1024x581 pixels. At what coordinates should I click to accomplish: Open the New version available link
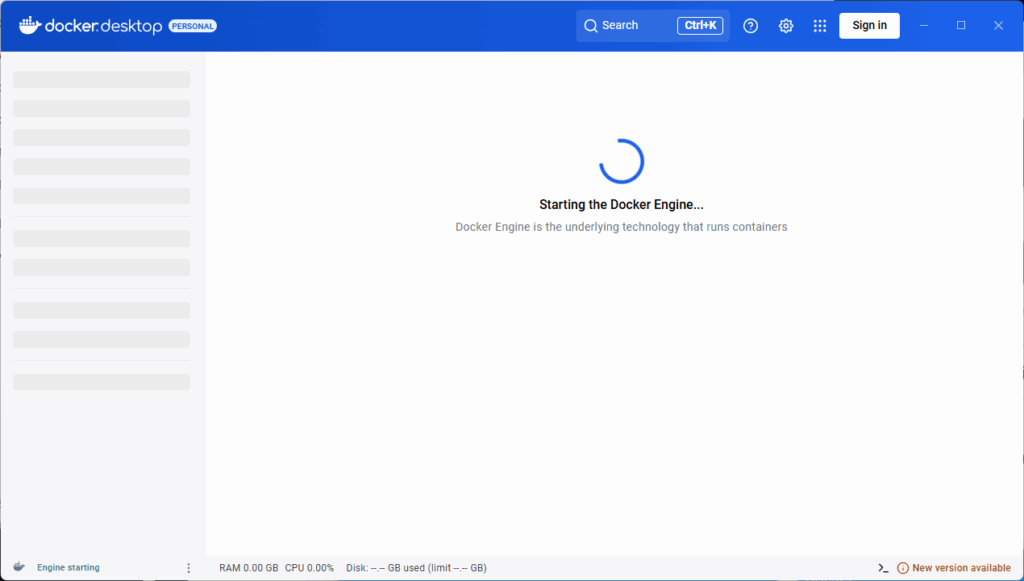coord(961,568)
